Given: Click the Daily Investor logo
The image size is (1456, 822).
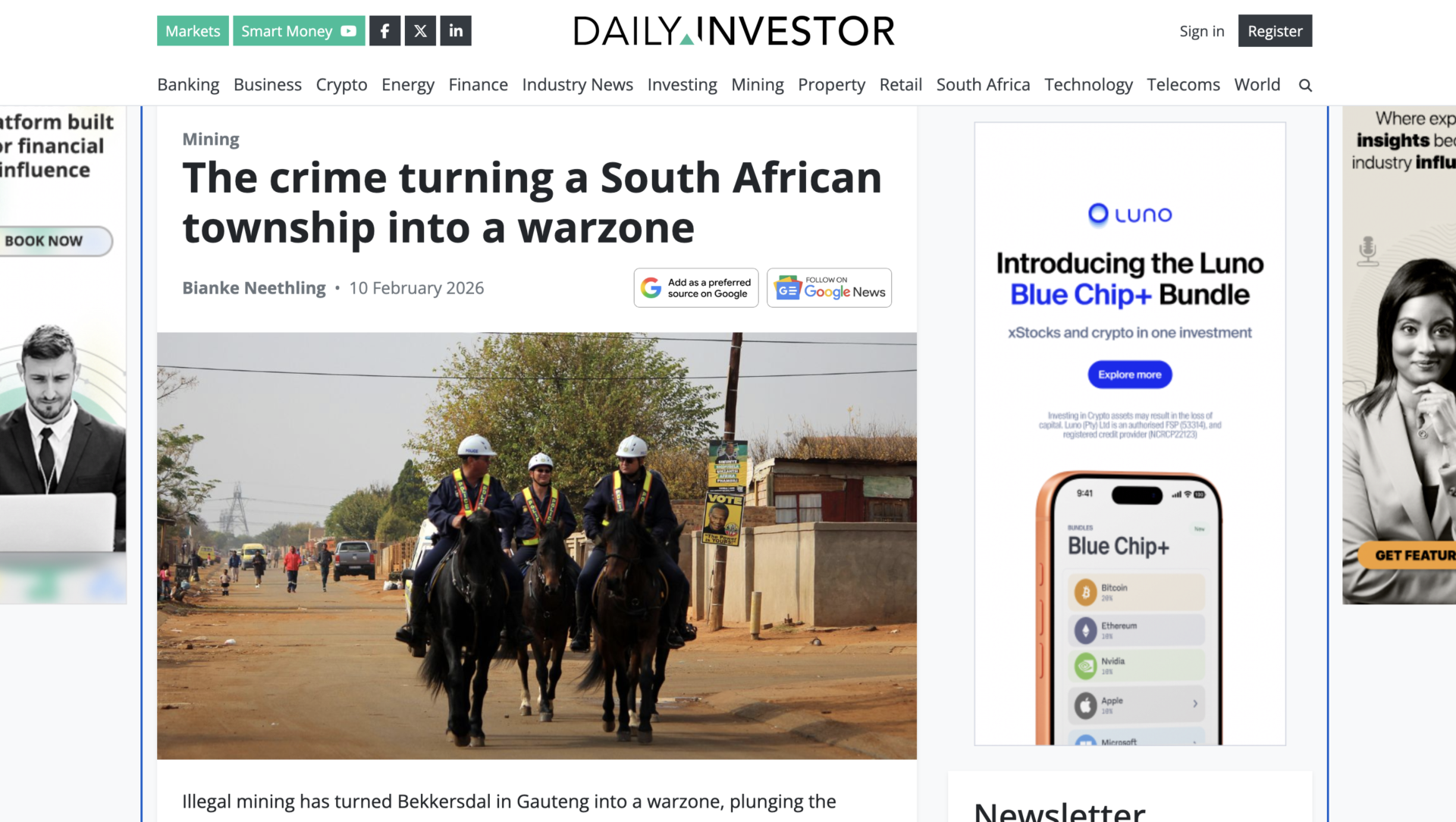Looking at the screenshot, I should (733, 31).
